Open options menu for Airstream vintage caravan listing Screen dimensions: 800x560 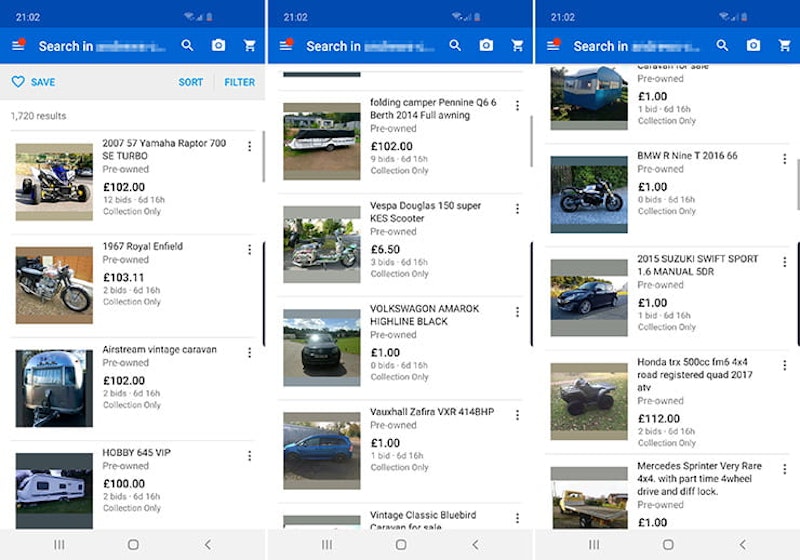point(249,352)
